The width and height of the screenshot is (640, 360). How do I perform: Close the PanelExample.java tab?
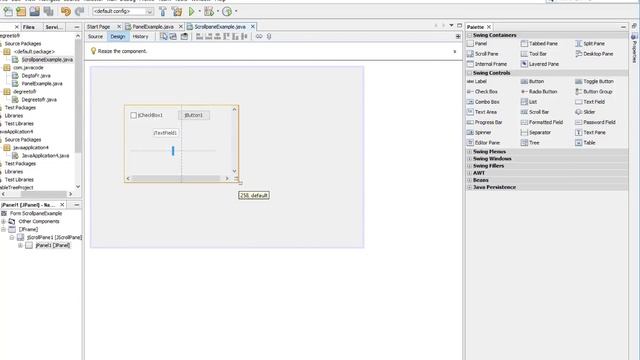tap(181, 27)
